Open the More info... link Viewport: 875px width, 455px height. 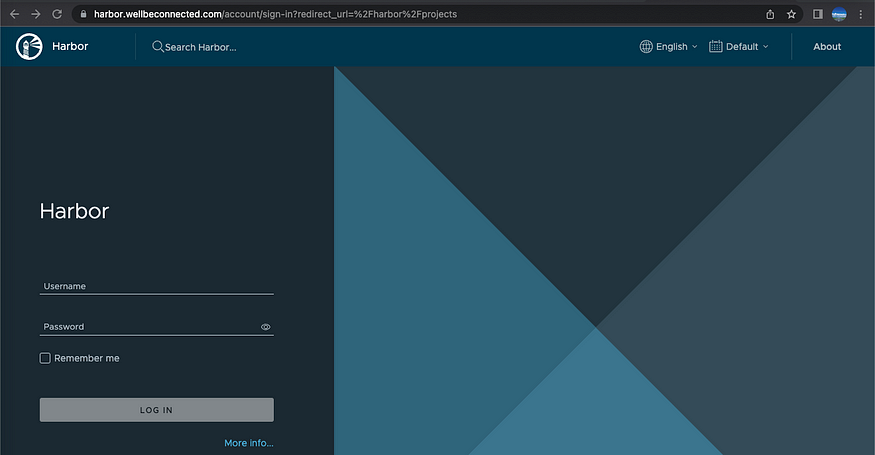249,443
